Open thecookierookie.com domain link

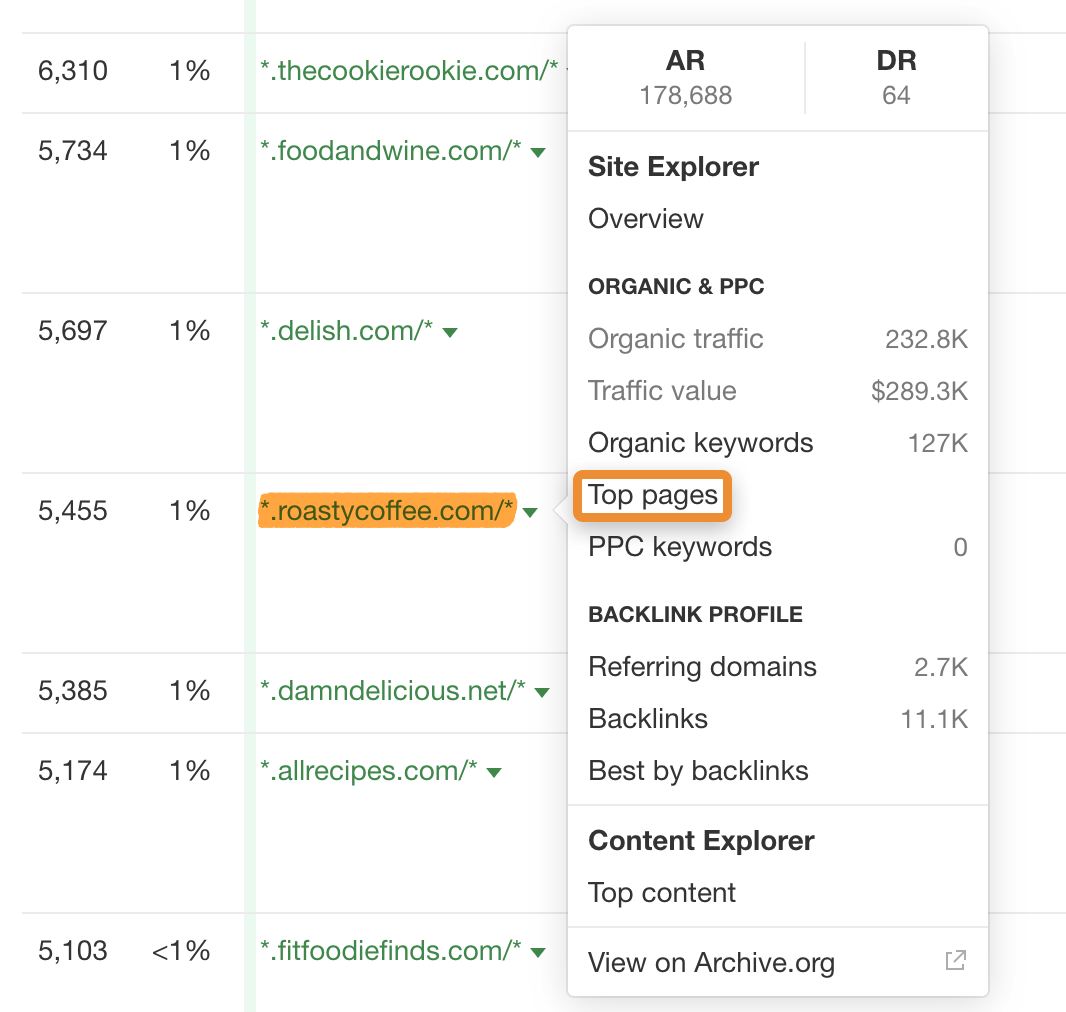click(x=409, y=71)
